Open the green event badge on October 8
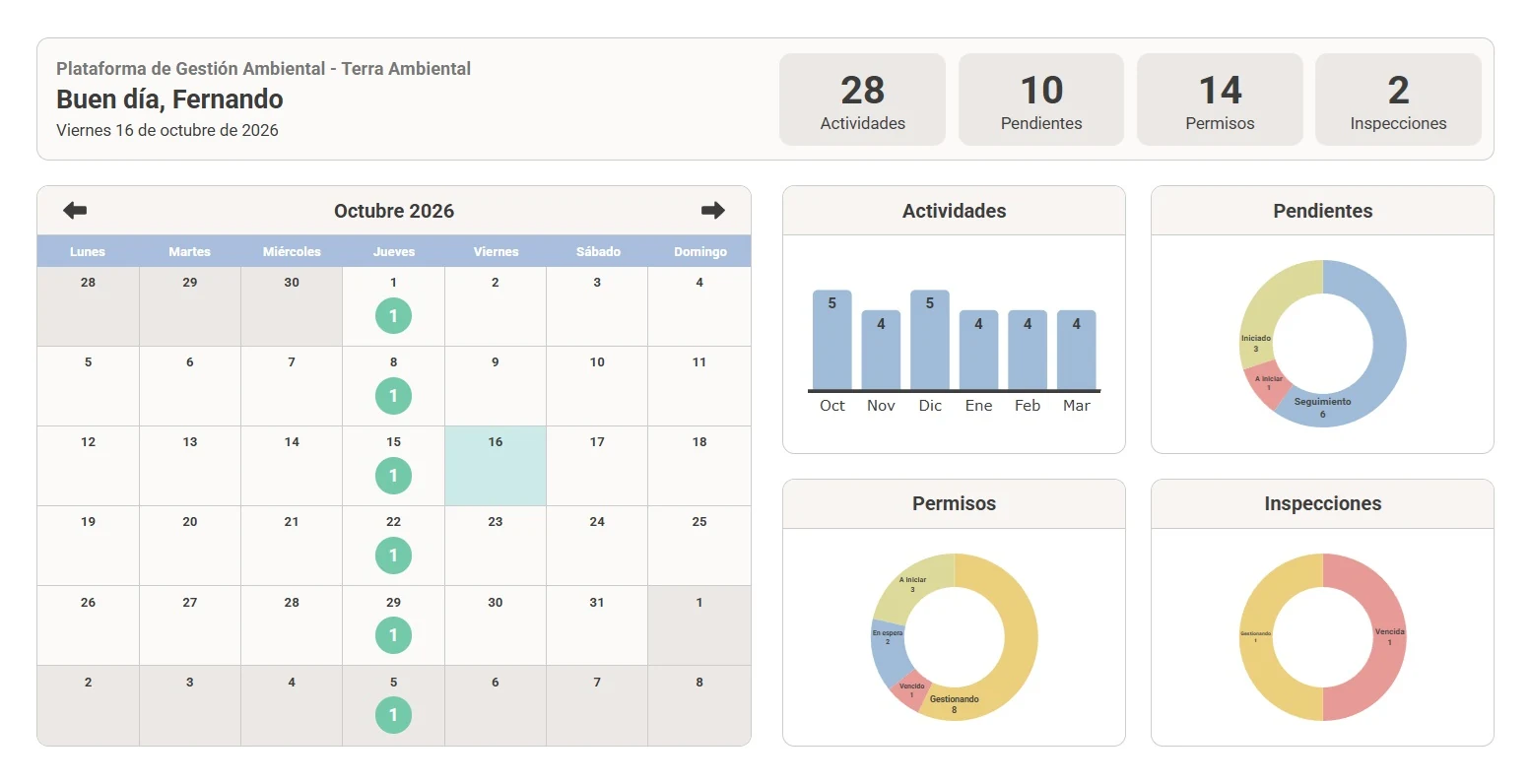This screenshot has height=784, width=1529. [x=393, y=396]
